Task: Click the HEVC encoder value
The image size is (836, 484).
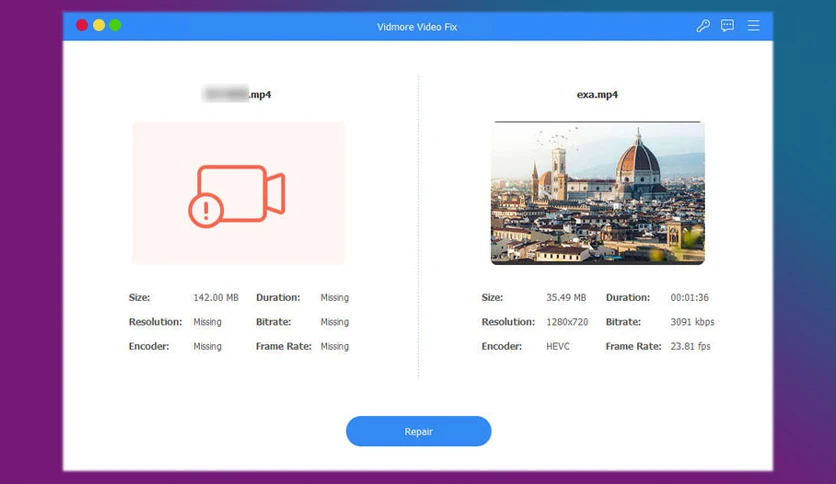Action: click(x=558, y=346)
